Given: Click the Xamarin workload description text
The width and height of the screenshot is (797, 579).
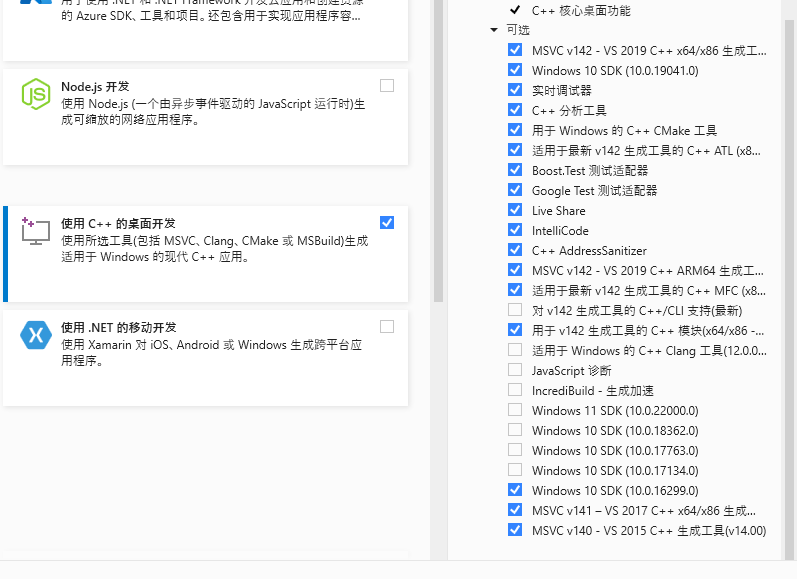Looking at the screenshot, I should [x=211, y=352].
